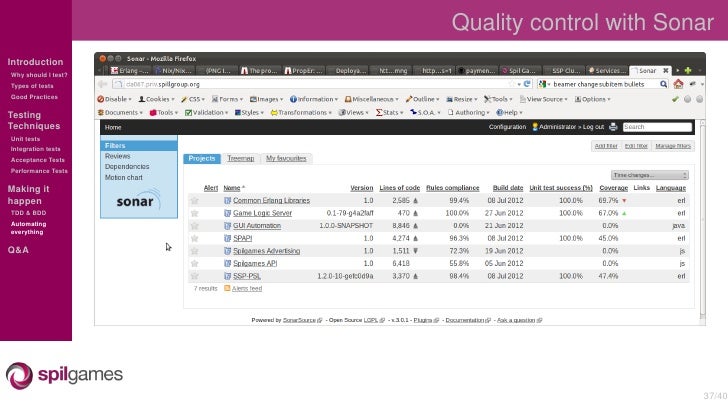Open the Resize dropdown in developer toolbar
Viewport: 728px width, 410px height.
(x=462, y=99)
